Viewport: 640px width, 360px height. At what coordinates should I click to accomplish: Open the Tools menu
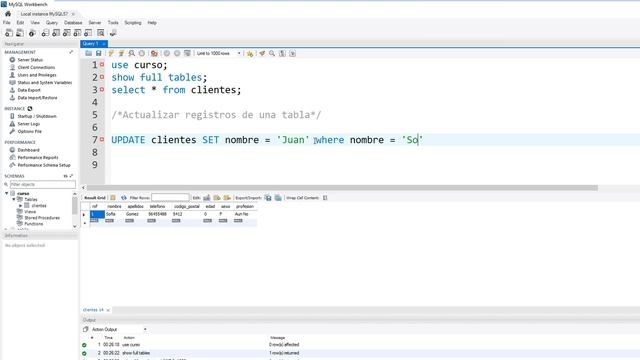pos(113,23)
